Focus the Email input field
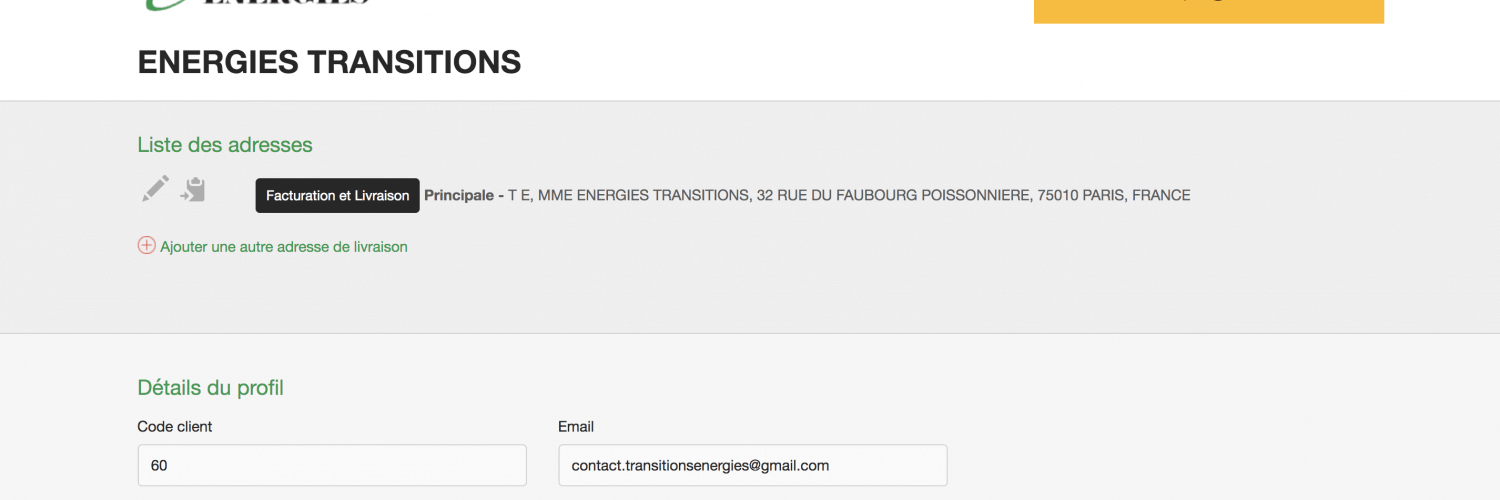Viewport: 1500px width, 500px height. pyautogui.click(x=752, y=465)
